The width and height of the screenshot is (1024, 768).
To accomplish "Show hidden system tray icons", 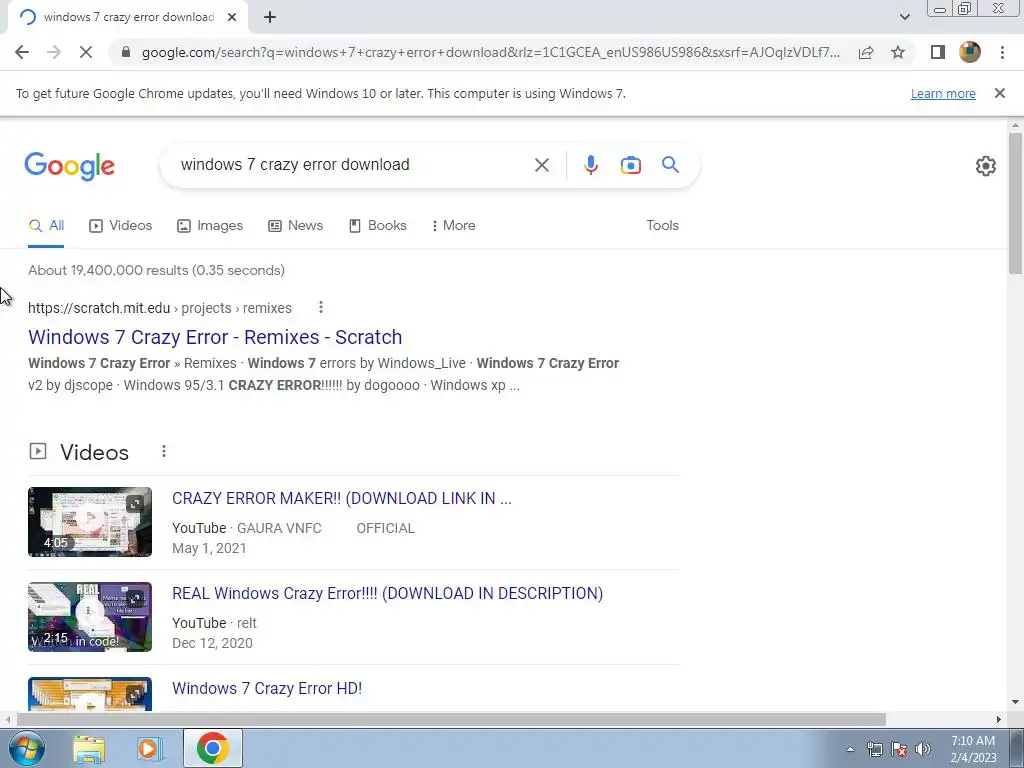I will point(850,749).
